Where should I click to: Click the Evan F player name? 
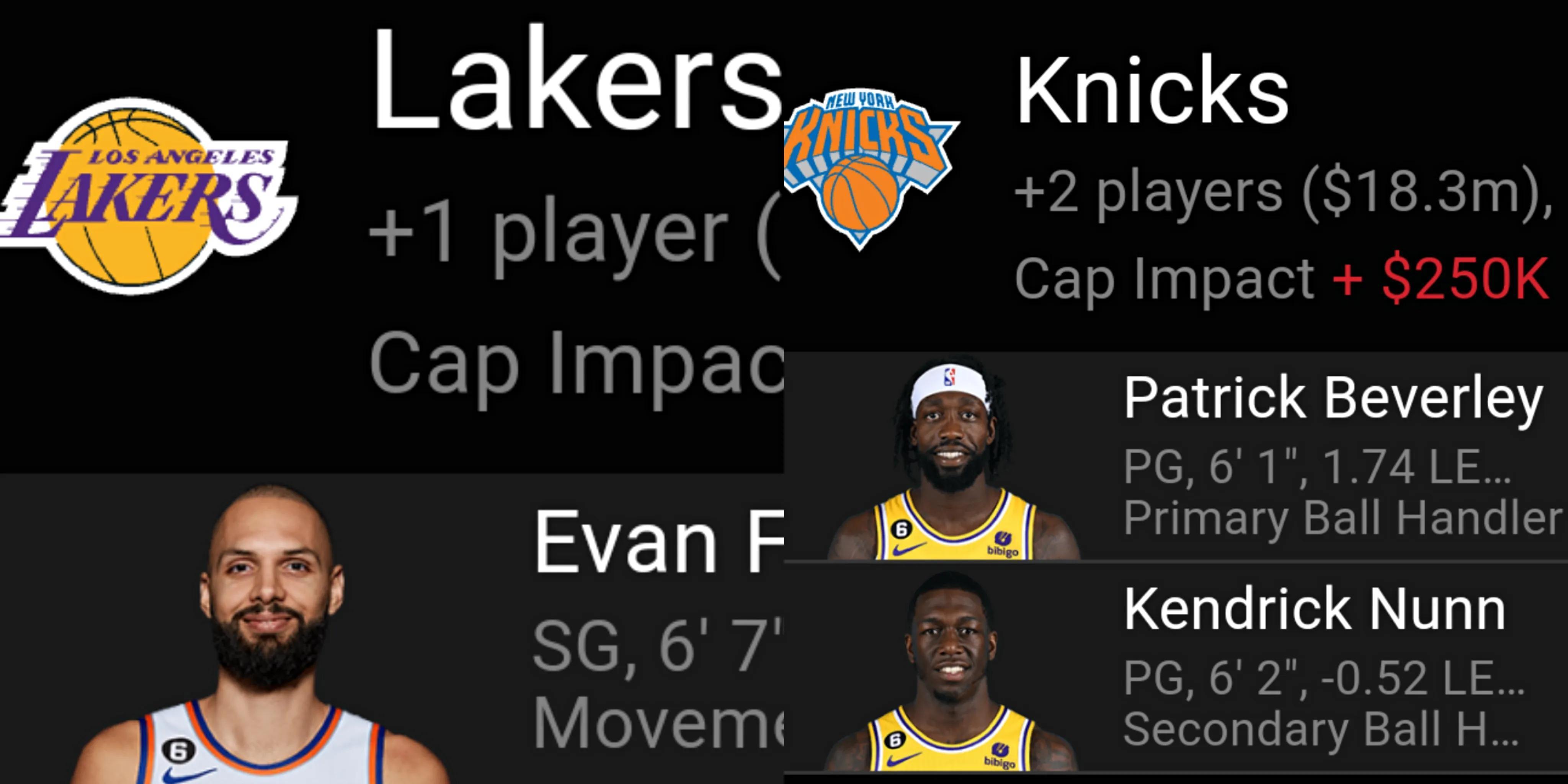[x=657, y=542]
